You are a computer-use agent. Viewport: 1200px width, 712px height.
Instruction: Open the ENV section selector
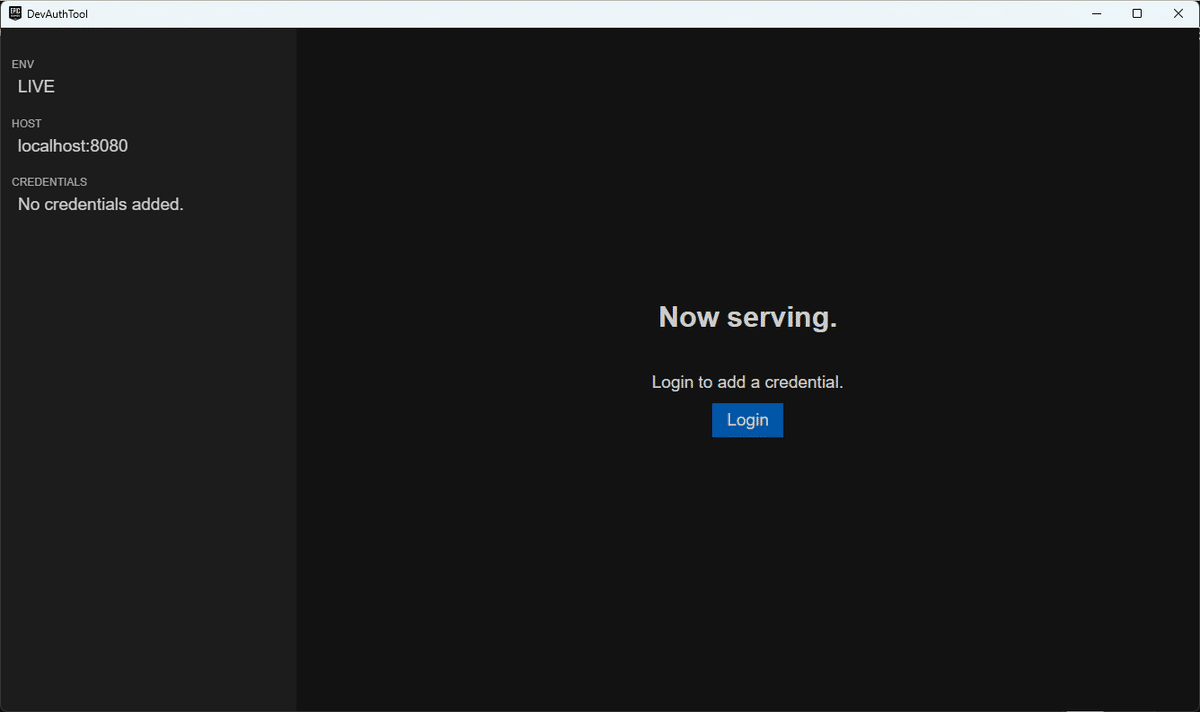pos(22,64)
